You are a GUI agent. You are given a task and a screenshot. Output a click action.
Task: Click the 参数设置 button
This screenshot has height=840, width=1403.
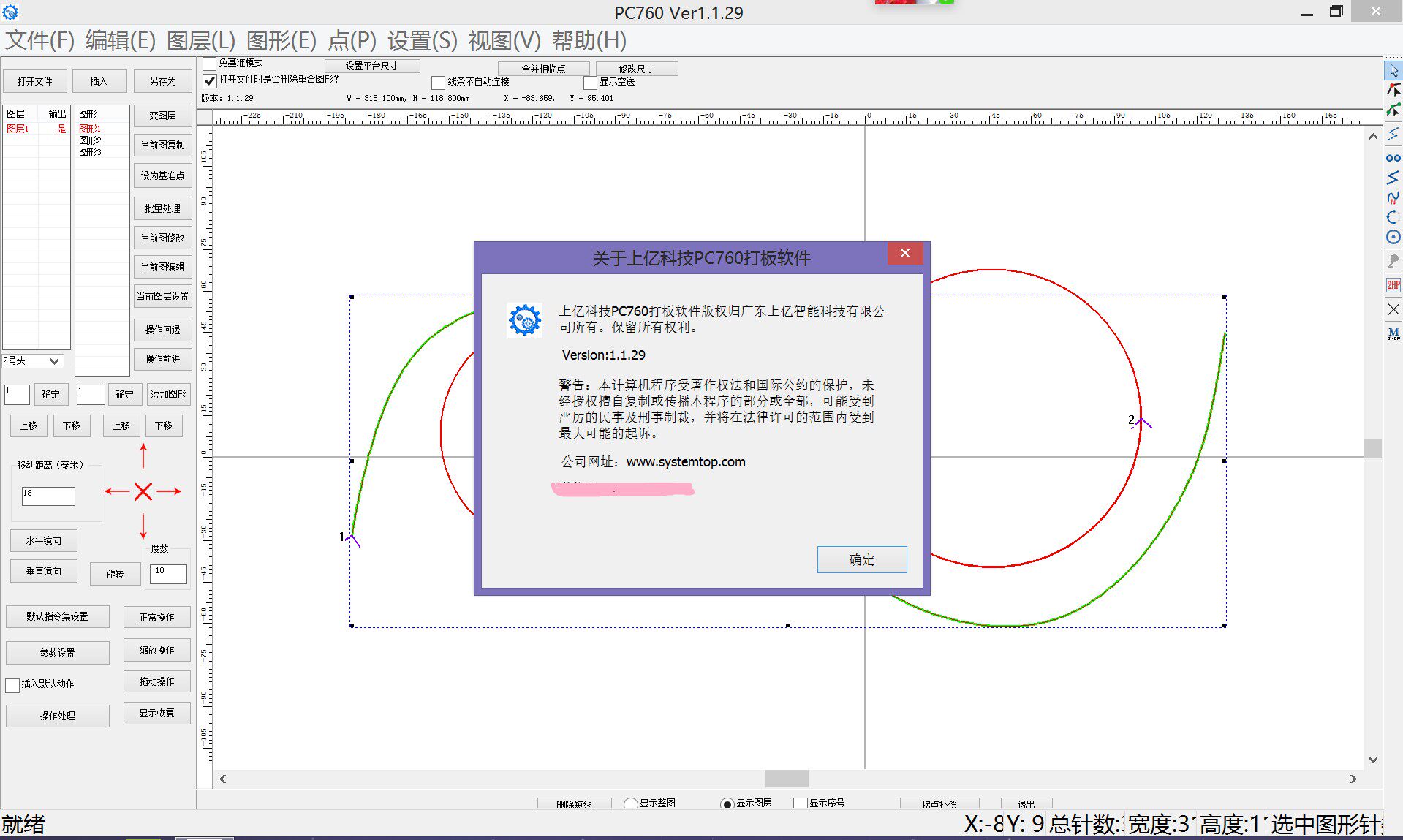tap(58, 653)
